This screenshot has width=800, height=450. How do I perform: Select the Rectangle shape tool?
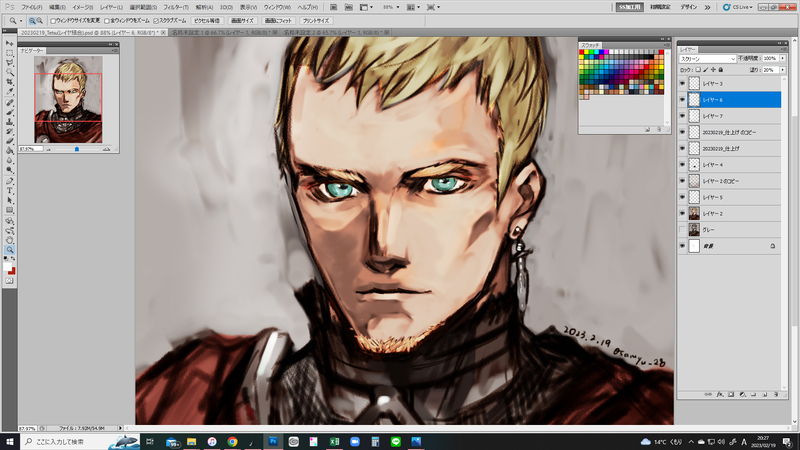[x=10, y=210]
